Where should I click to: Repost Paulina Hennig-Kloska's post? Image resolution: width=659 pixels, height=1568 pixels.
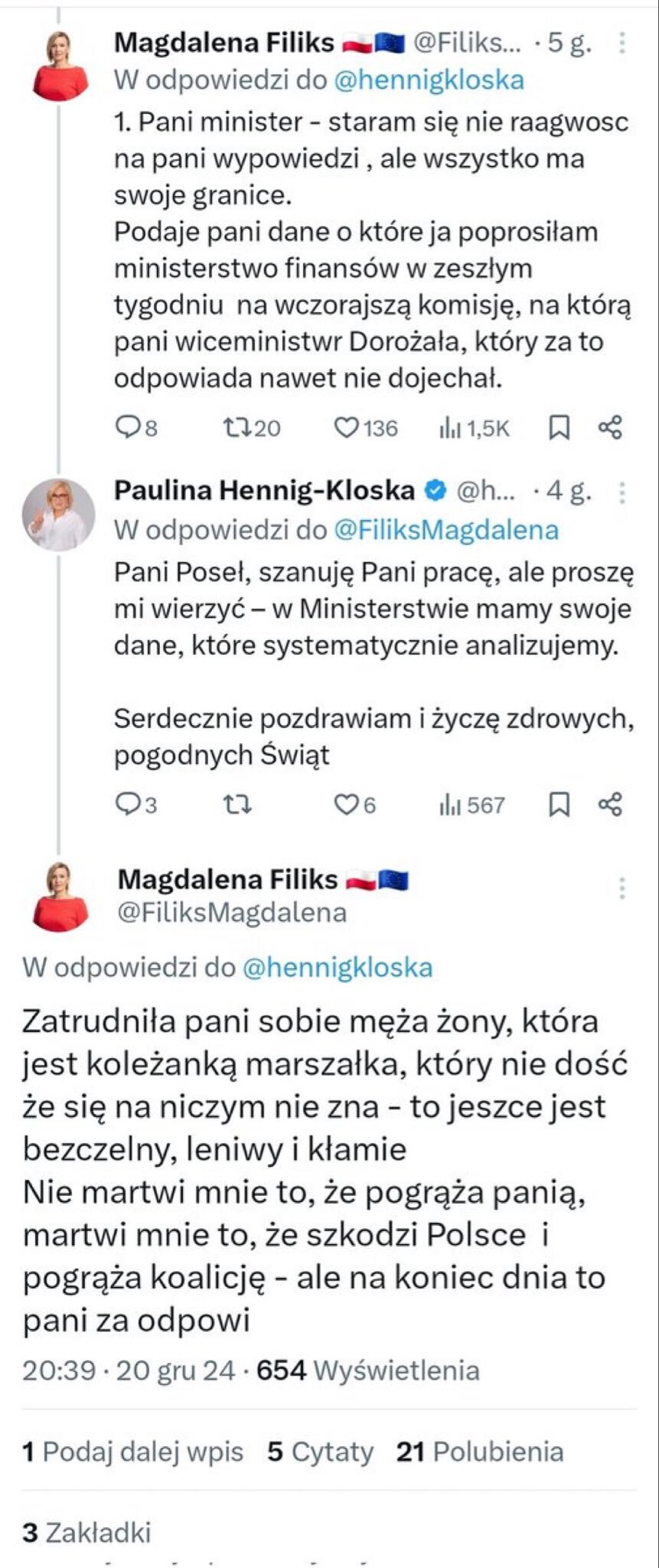coord(236,804)
